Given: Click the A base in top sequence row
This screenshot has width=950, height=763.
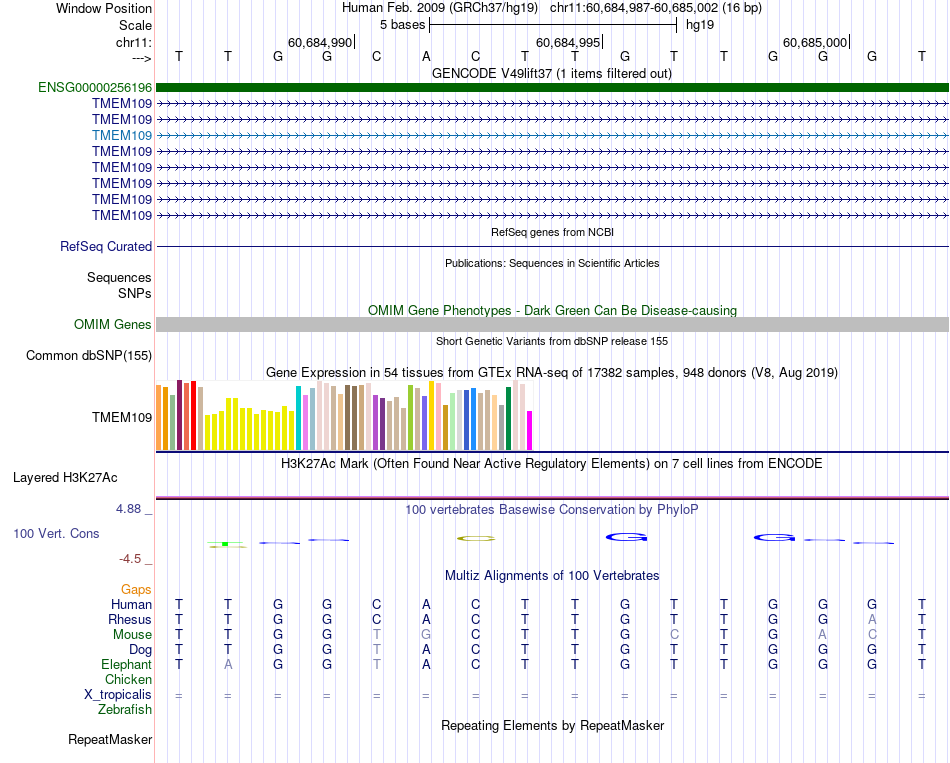Looking at the screenshot, I should 426,56.
